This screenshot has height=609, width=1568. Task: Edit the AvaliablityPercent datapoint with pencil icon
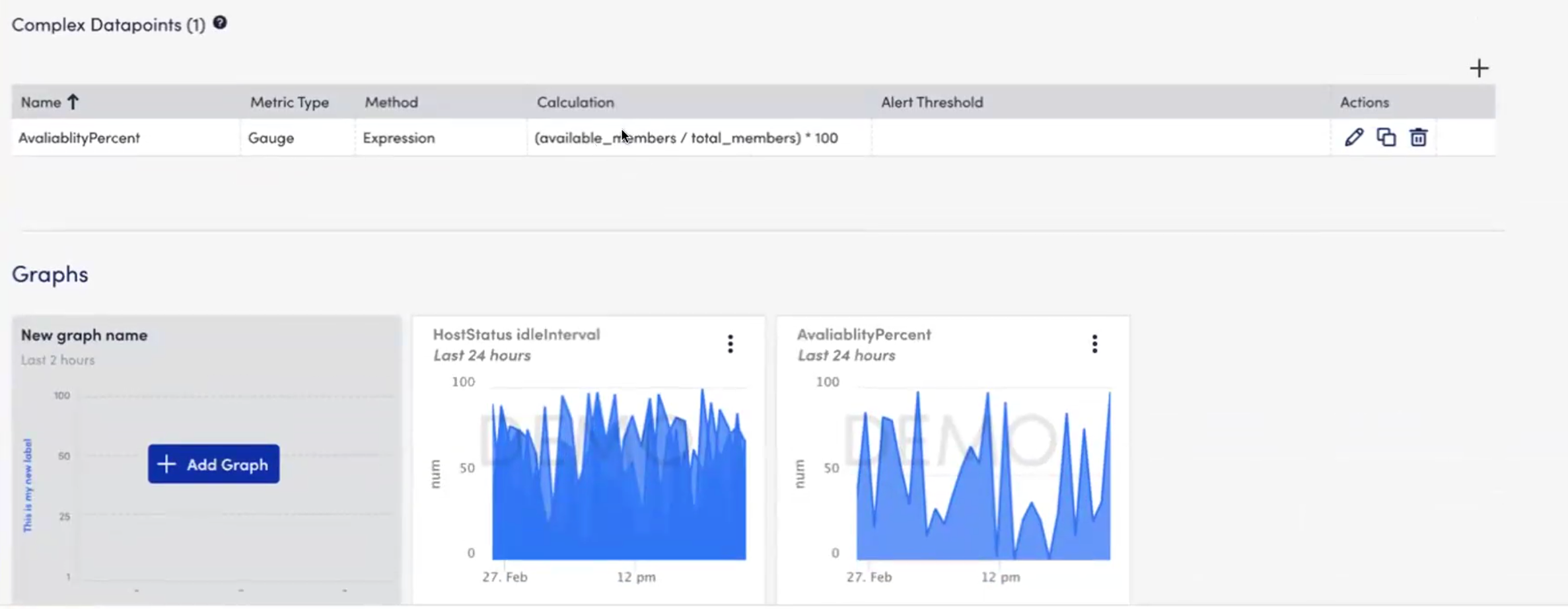coord(1353,137)
